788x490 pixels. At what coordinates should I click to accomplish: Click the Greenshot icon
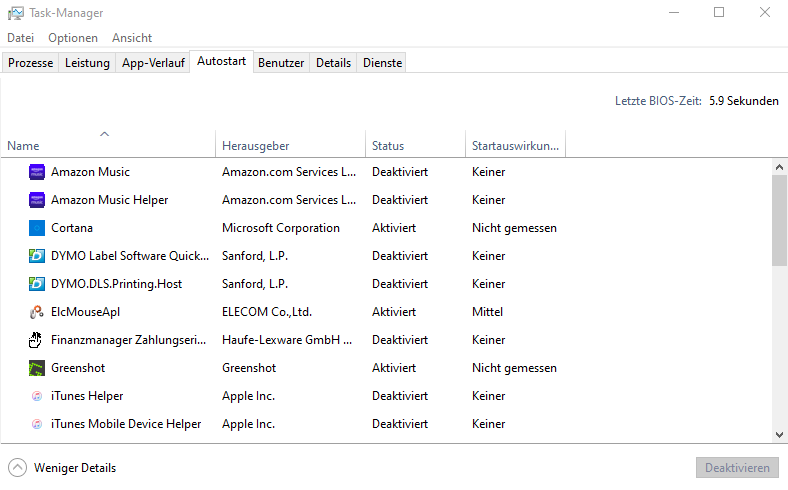pos(37,368)
